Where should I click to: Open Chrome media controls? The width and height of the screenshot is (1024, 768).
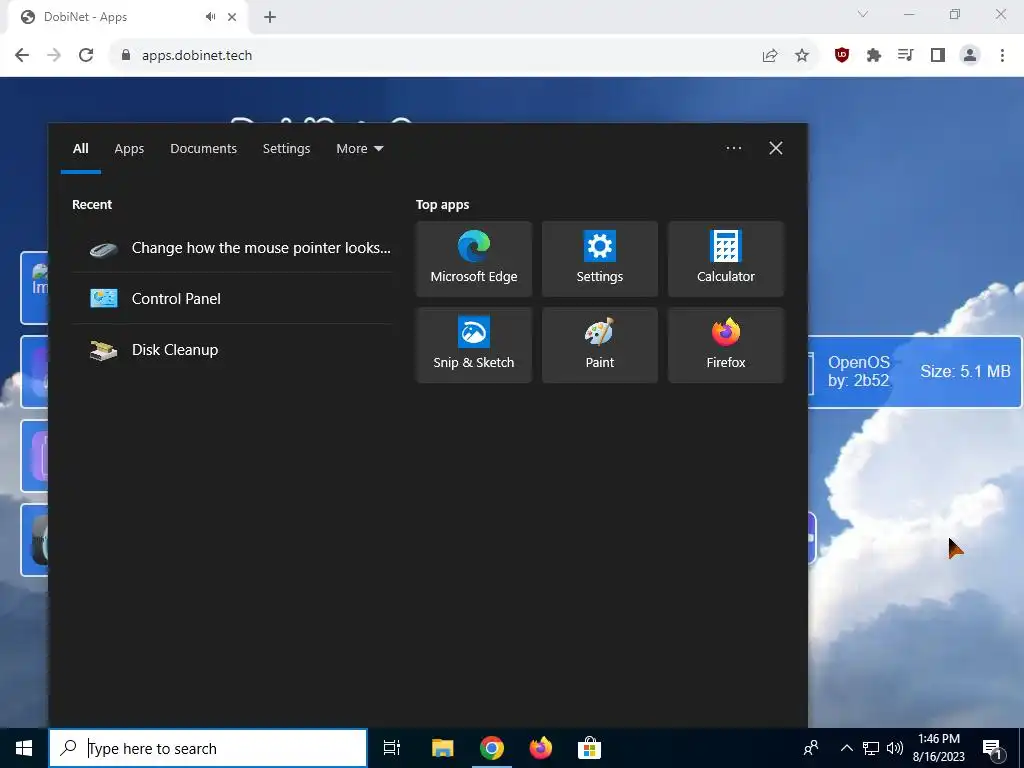(906, 56)
